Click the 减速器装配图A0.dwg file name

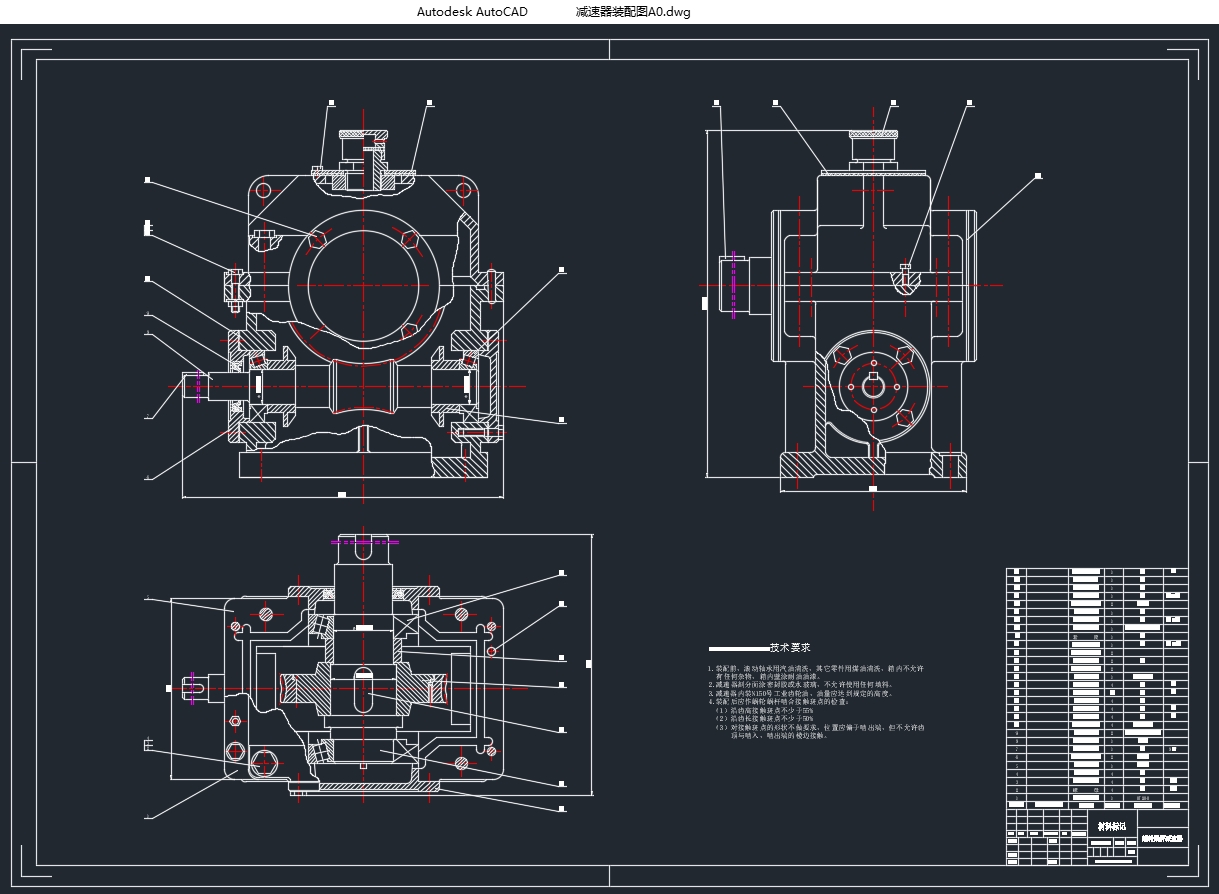tap(633, 12)
